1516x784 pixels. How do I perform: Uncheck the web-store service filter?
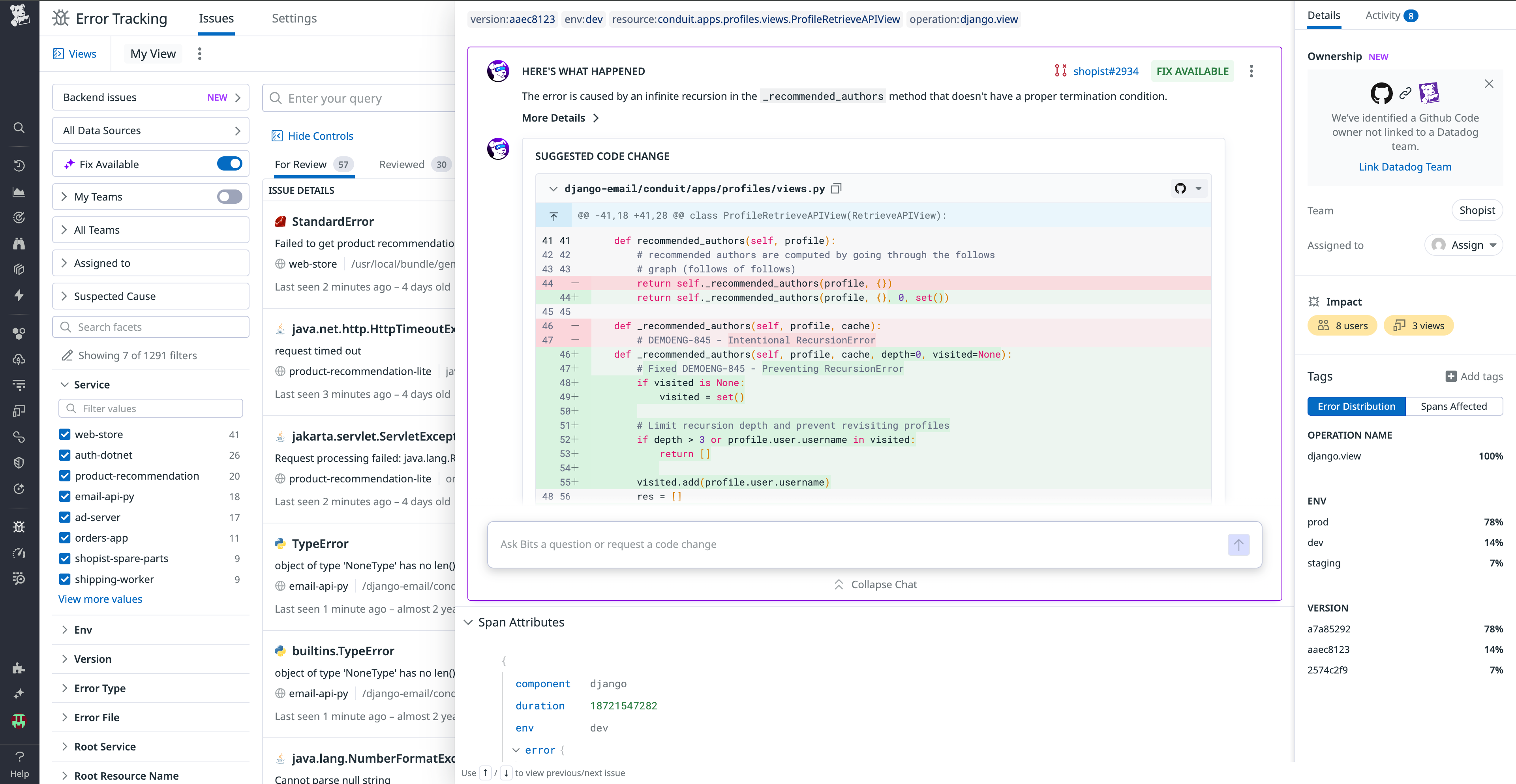(65, 434)
